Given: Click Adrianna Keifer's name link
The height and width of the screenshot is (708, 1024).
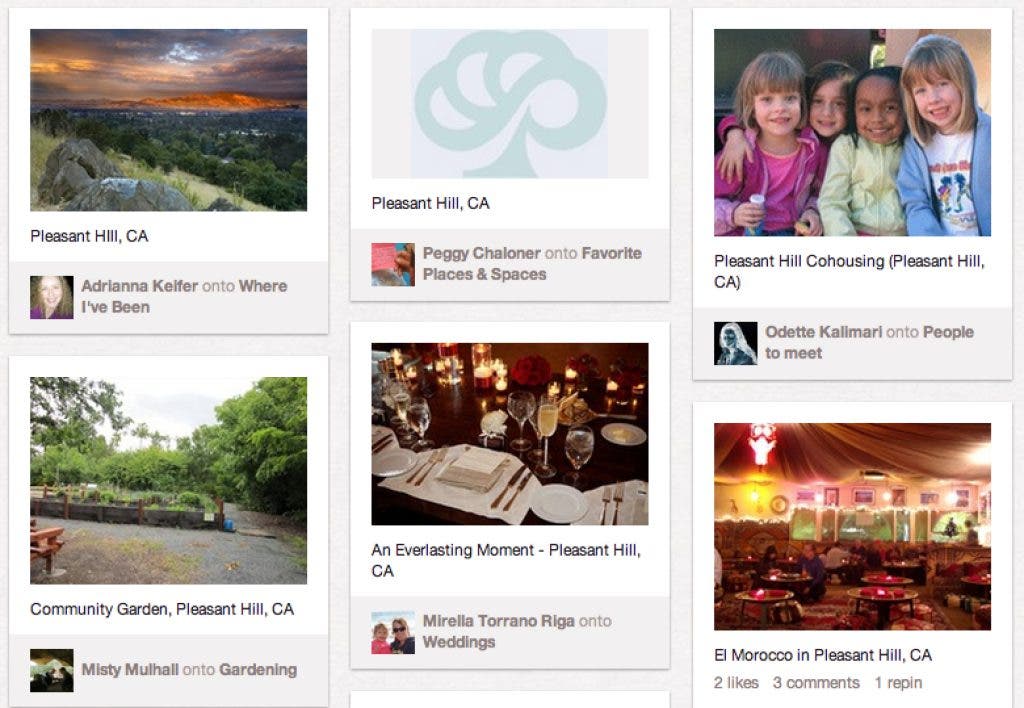Looking at the screenshot, I should pos(139,286).
